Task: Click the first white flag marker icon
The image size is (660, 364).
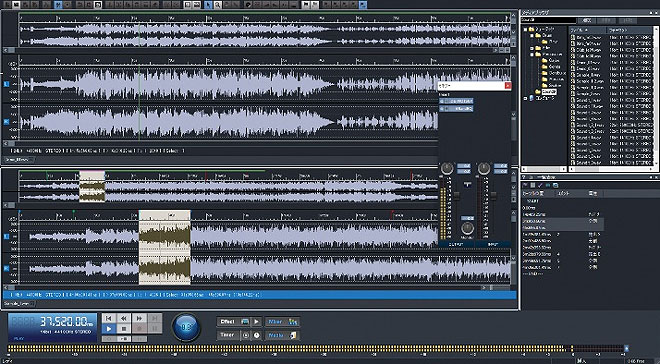Action: 305,5
